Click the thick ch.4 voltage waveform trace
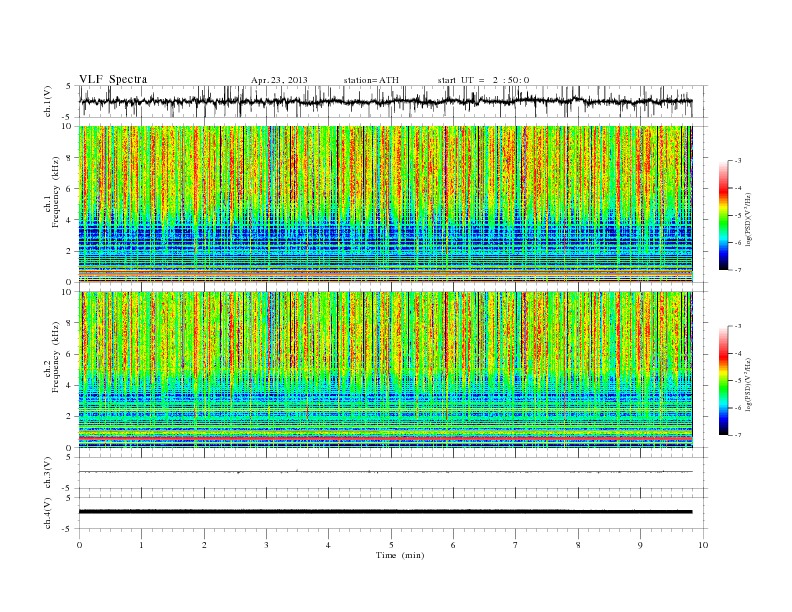The width and height of the screenshot is (792, 612). pos(385,512)
